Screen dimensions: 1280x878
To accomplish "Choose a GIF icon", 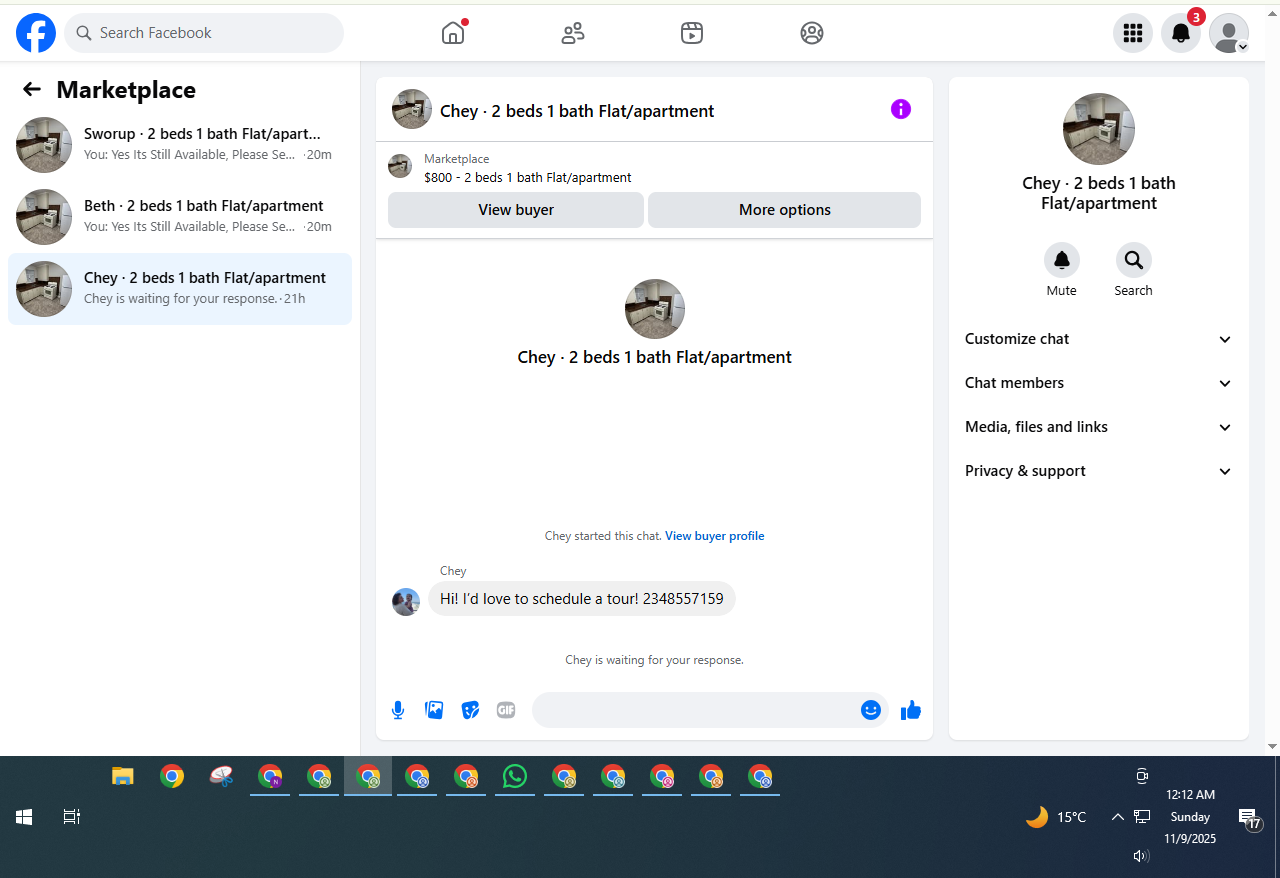I will pos(506,710).
